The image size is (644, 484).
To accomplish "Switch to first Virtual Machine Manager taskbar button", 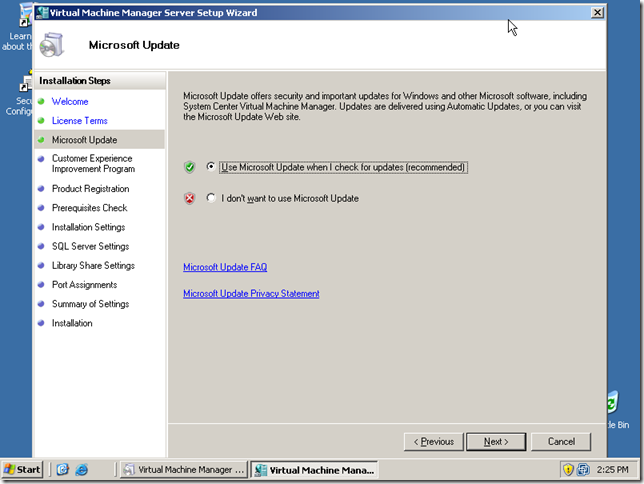I will click(x=184, y=470).
